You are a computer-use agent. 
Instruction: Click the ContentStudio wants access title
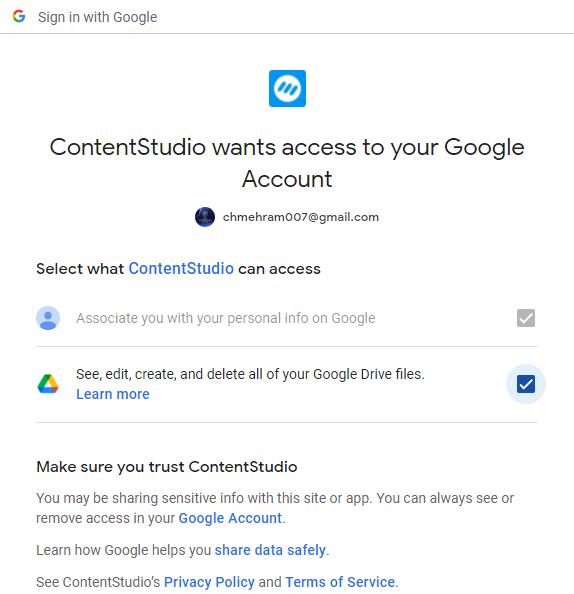[x=287, y=163]
